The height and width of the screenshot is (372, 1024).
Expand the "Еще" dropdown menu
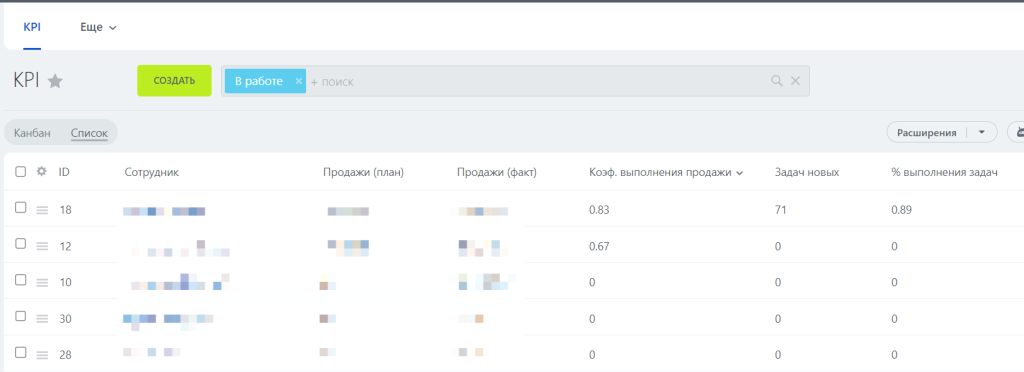click(x=98, y=27)
